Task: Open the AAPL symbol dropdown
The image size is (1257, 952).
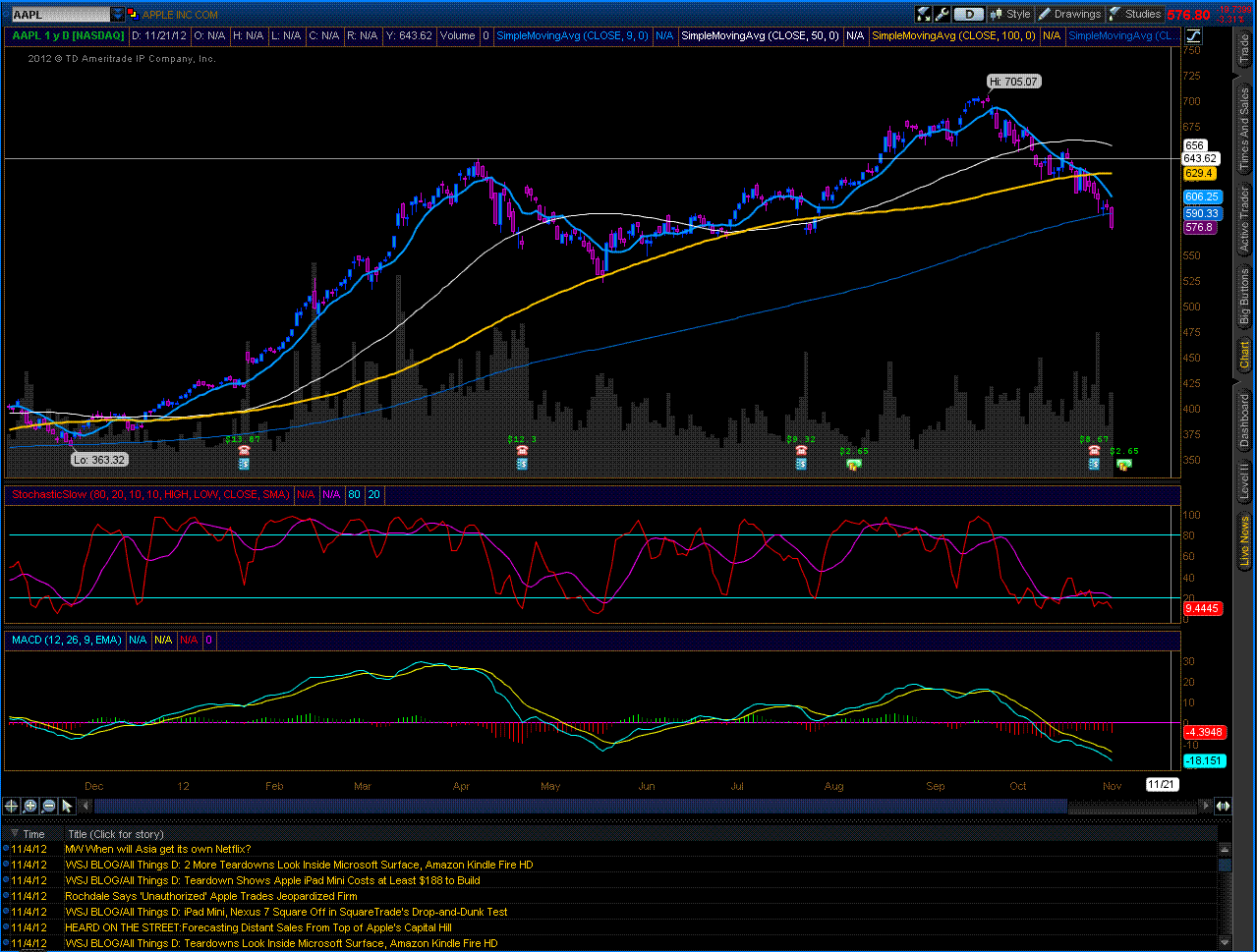Action: (117, 14)
